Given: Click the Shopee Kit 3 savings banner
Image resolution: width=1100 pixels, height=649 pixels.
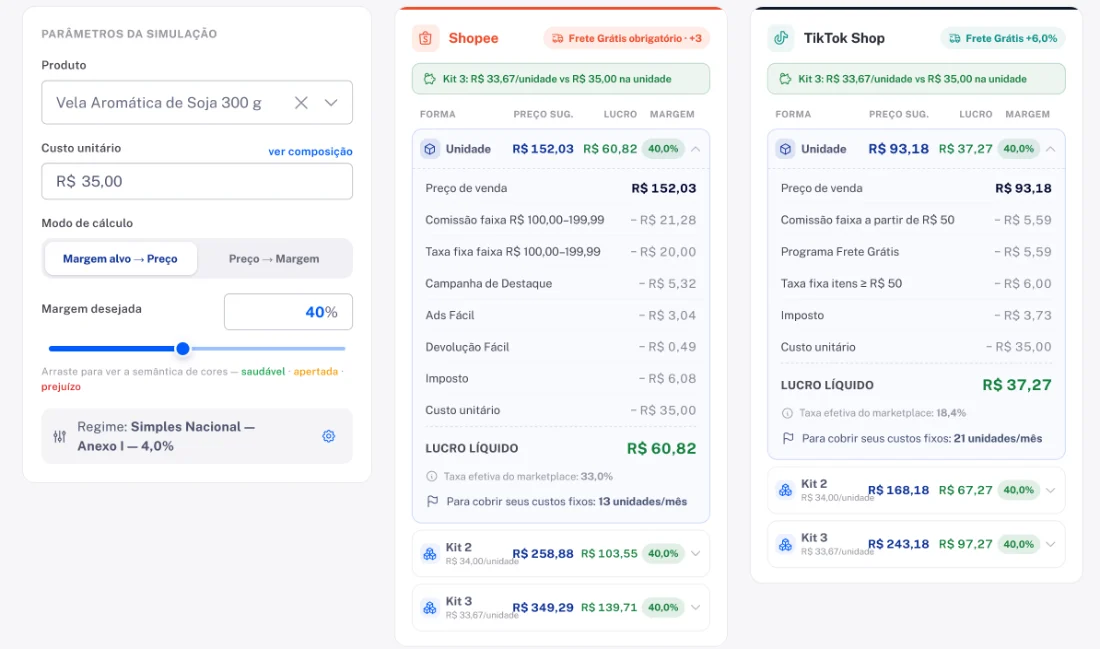Looking at the screenshot, I should click(561, 79).
